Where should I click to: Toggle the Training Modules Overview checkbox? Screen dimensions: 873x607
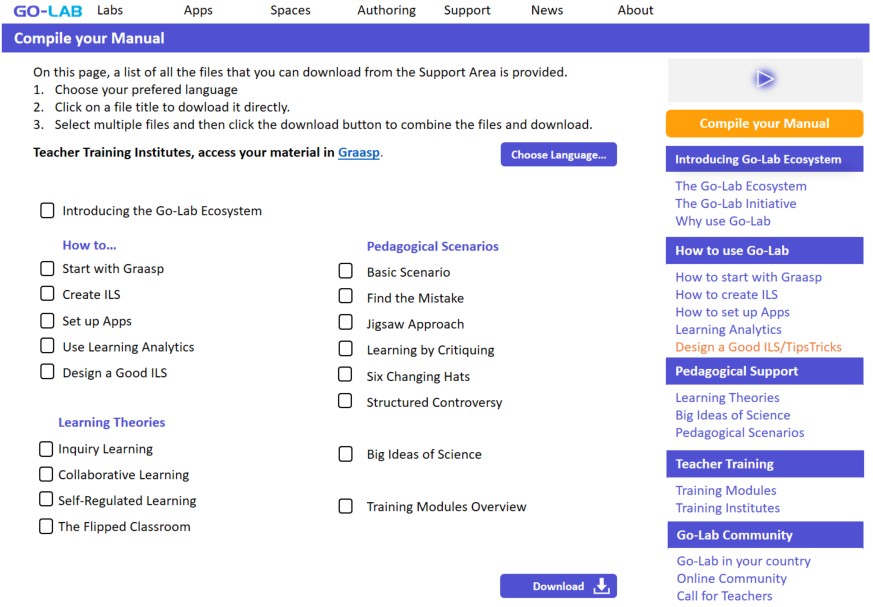346,506
